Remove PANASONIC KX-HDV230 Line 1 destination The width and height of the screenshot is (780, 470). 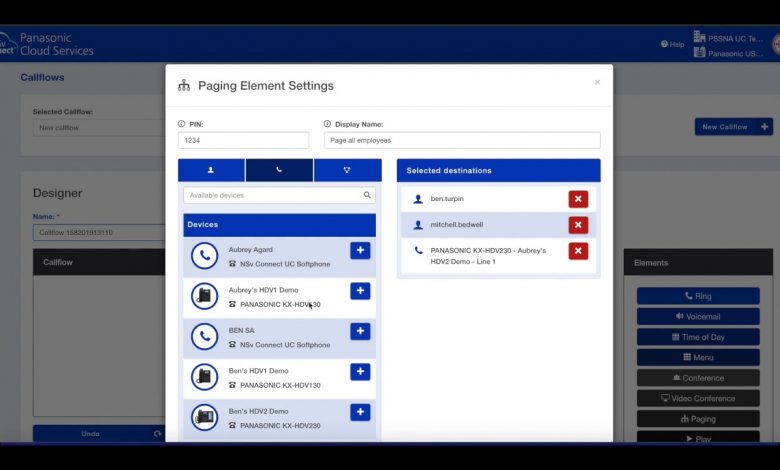pos(578,251)
